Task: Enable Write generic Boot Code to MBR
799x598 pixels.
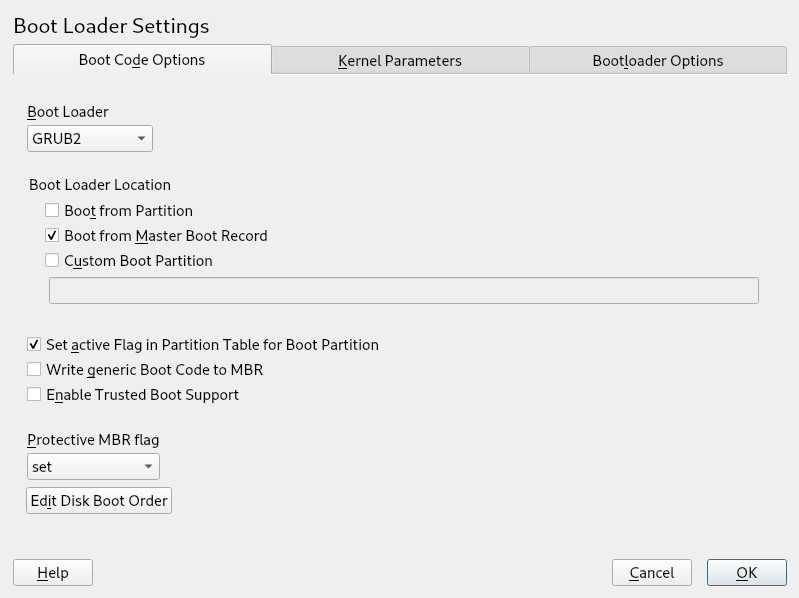Action: [34, 369]
